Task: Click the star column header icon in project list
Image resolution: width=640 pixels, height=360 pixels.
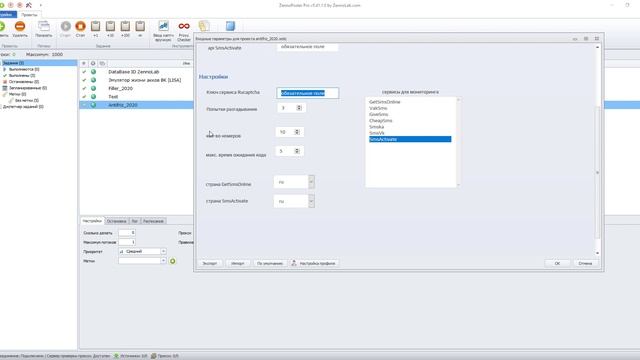Action: pos(84,63)
